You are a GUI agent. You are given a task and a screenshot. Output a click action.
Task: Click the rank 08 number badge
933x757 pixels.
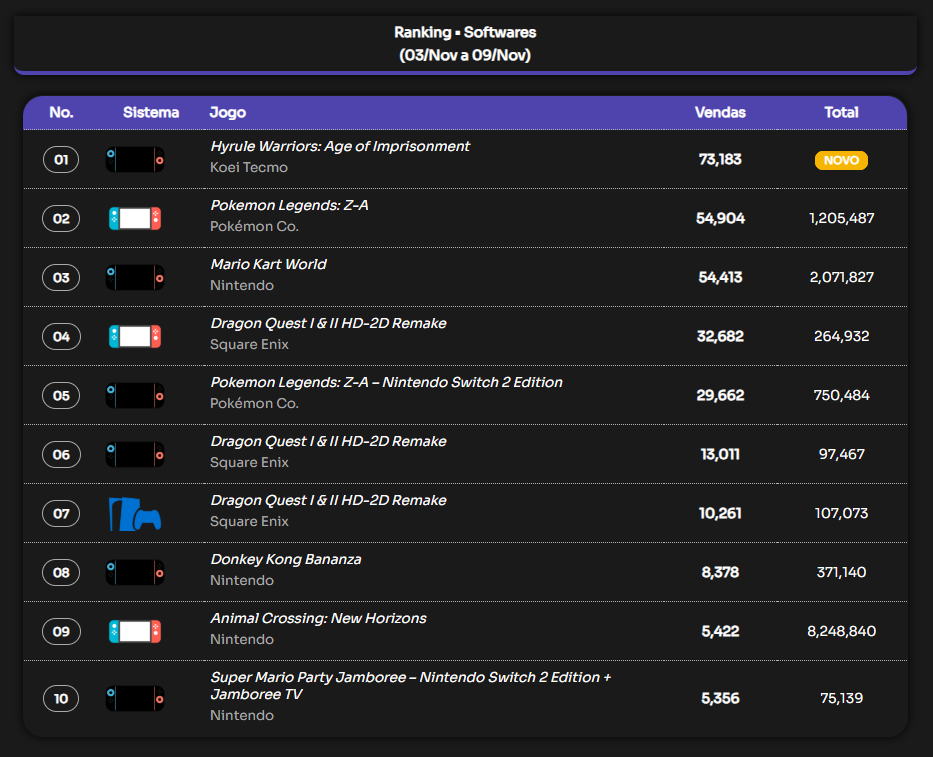coord(61,573)
